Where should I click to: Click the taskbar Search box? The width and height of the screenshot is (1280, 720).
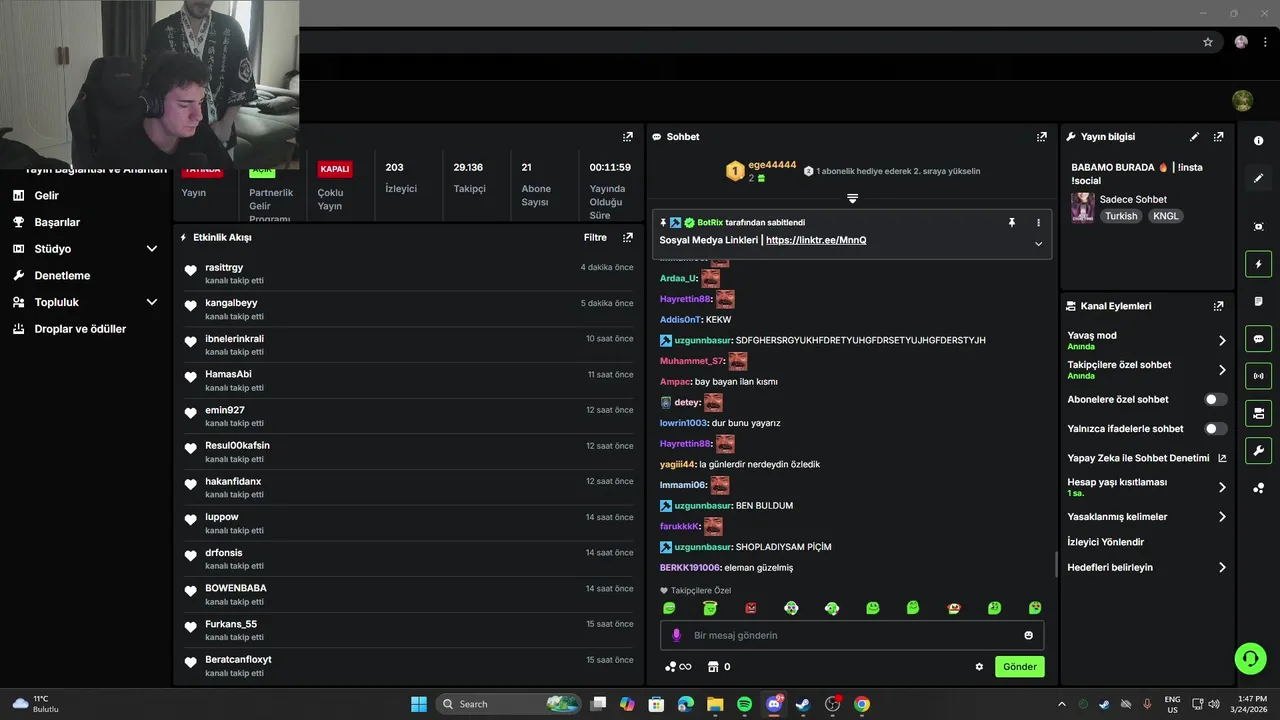tap(509, 704)
